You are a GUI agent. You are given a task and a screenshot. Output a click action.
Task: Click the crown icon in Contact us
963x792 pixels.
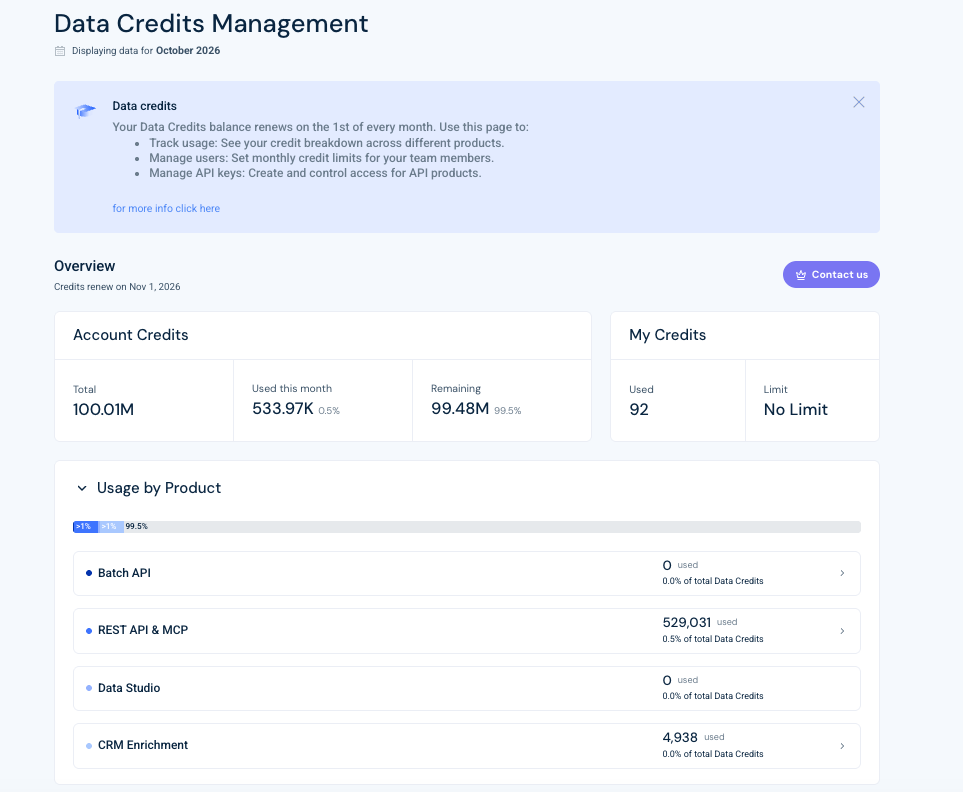click(801, 275)
